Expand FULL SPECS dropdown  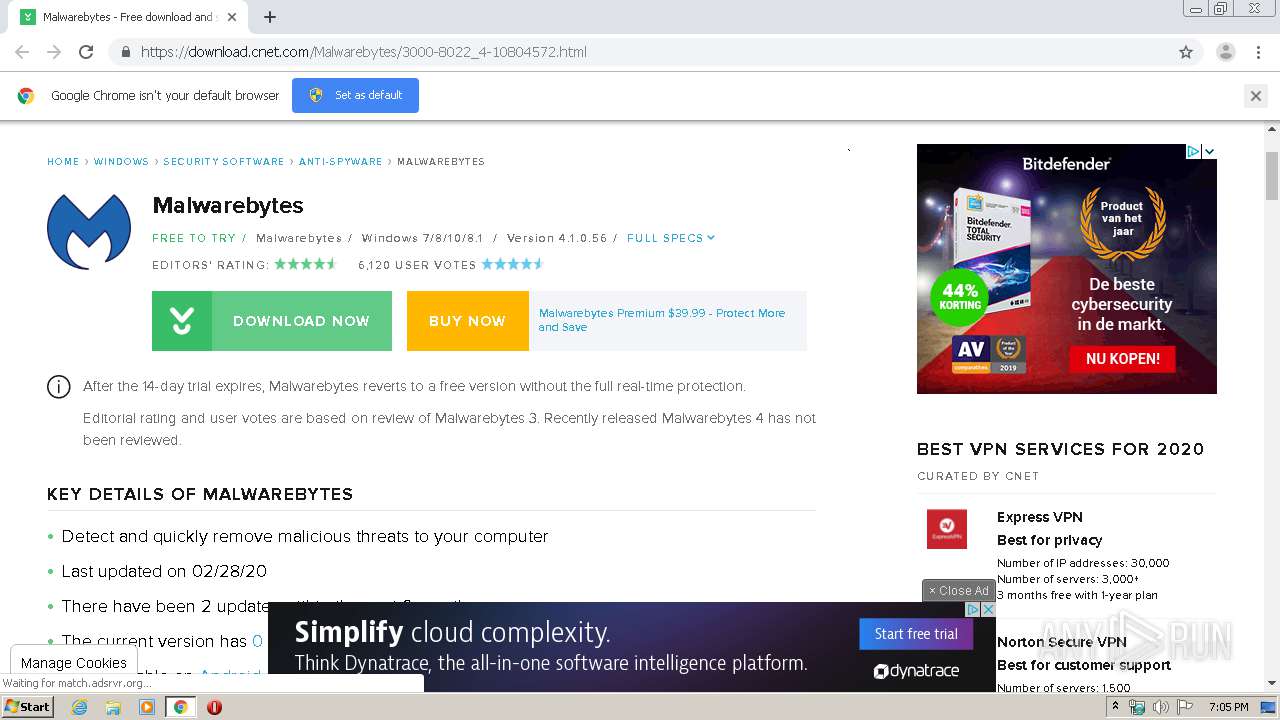[671, 238]
